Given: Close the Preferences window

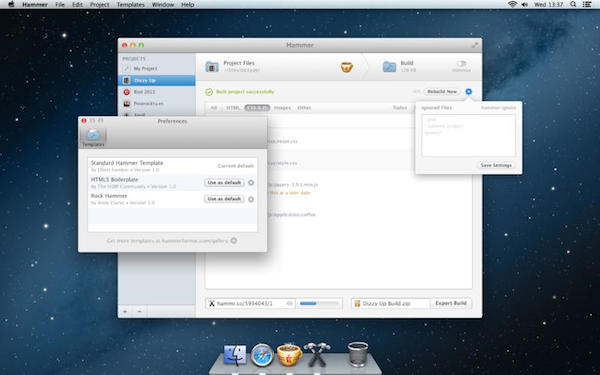Looking at the screenshot, I should click(84, 121).
